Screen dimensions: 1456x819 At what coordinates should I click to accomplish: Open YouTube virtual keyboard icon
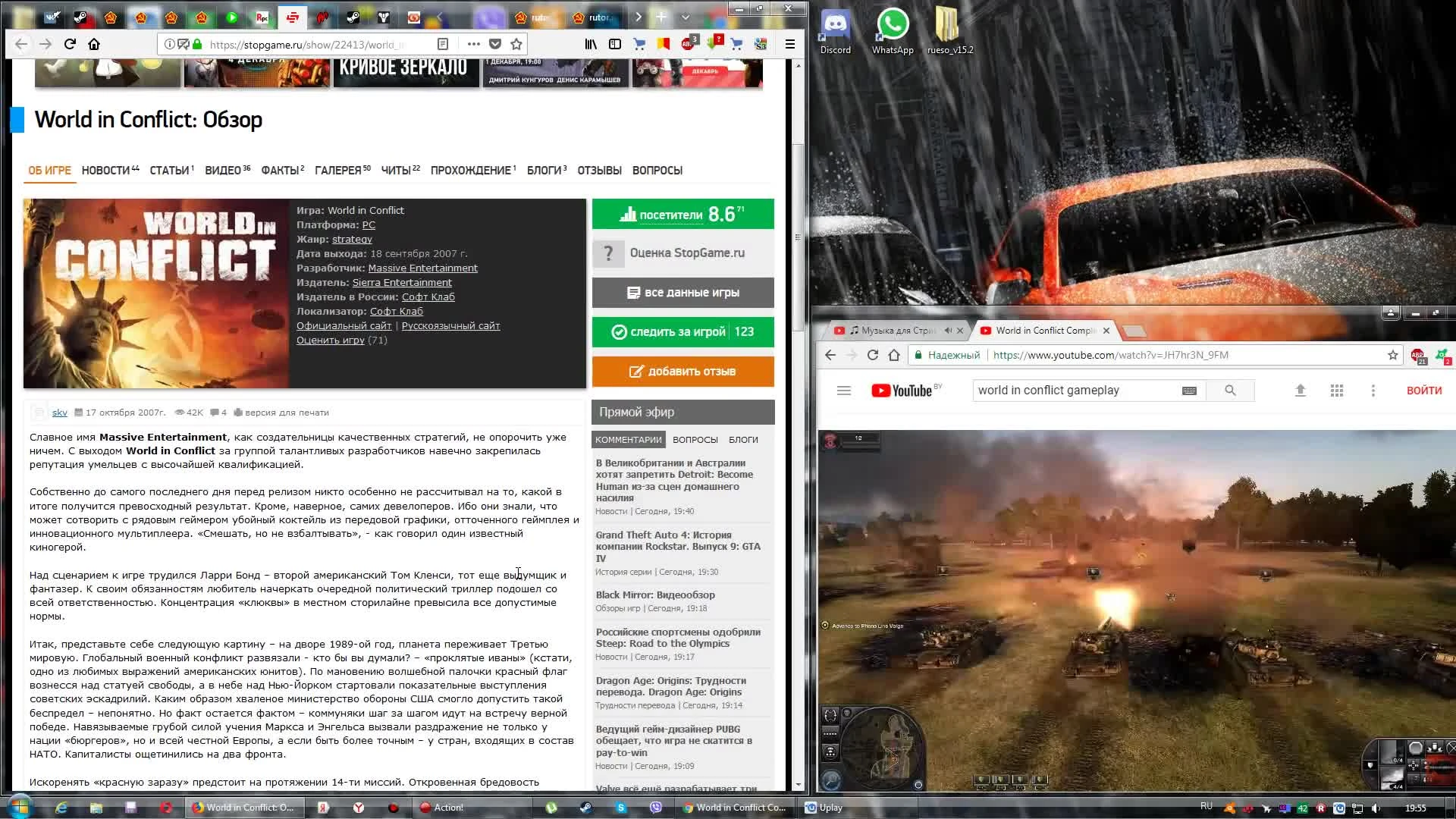pos(1189,391)
